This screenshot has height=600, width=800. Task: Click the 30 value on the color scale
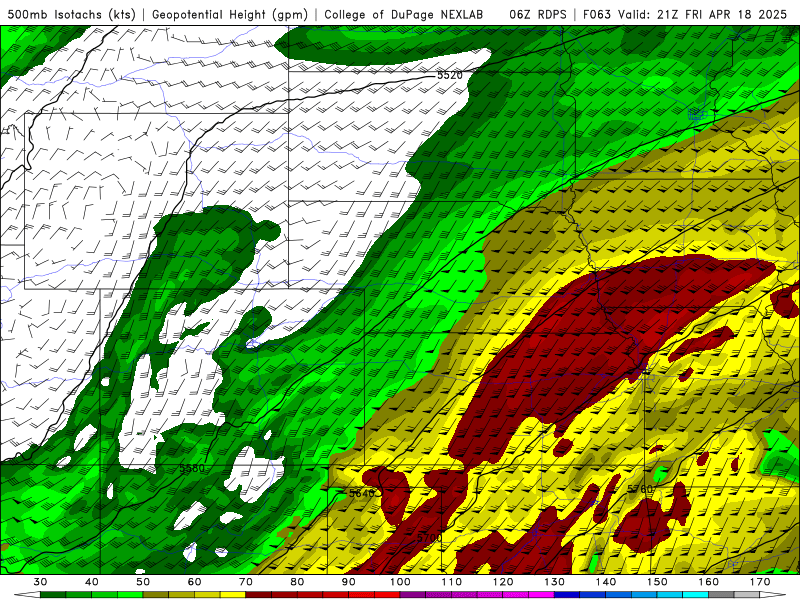click(40, 582)
